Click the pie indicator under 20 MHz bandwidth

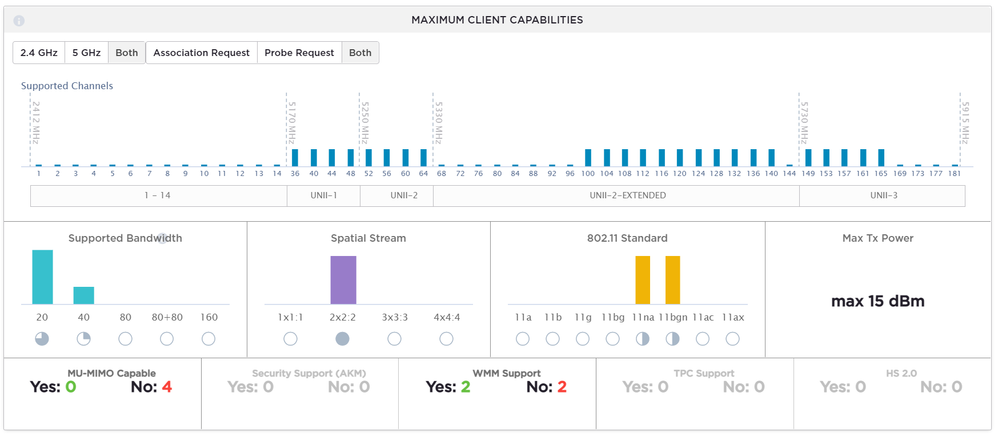[x=42, y=339]
